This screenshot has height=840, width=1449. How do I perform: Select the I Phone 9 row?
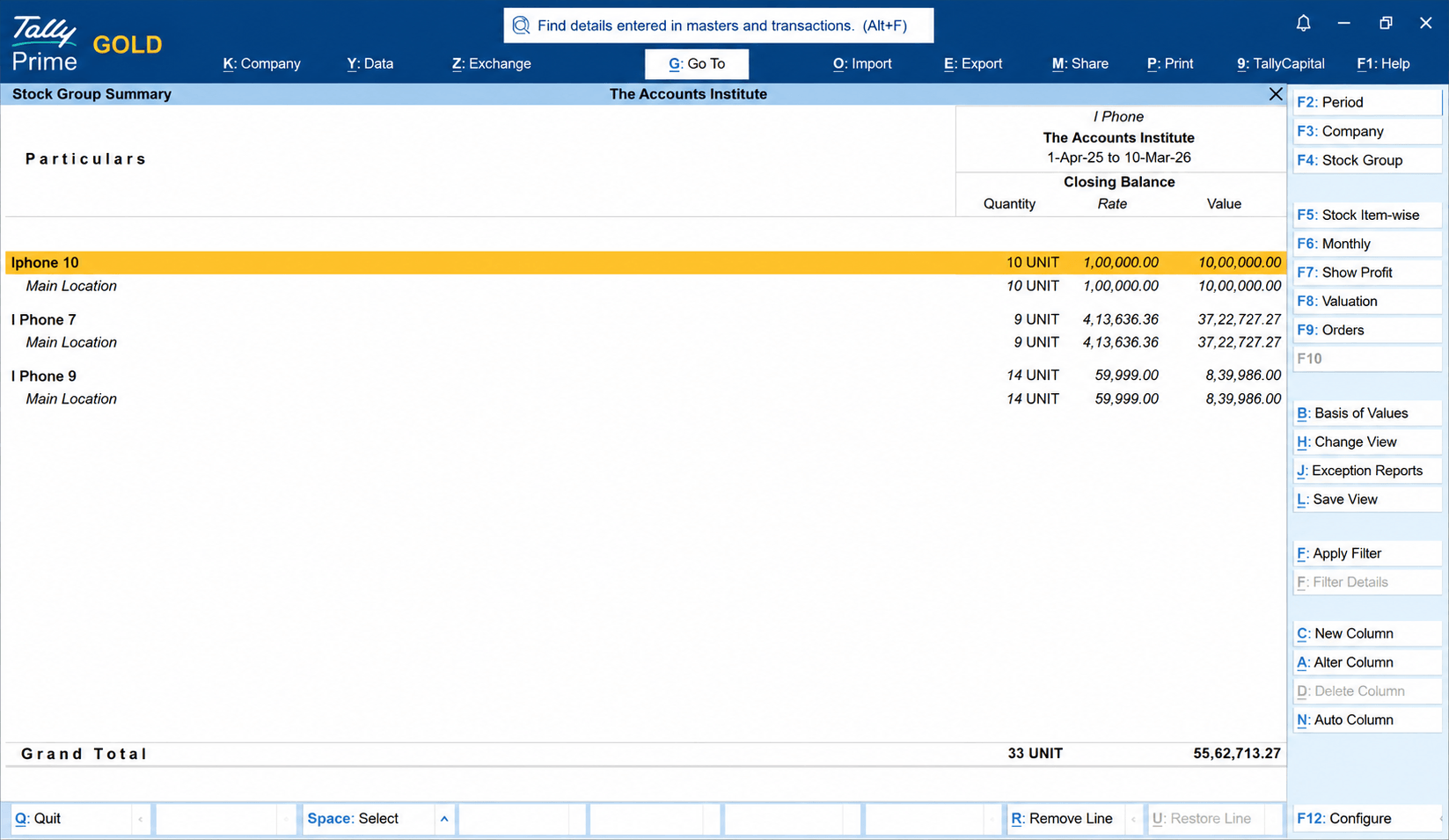(646, 376)
